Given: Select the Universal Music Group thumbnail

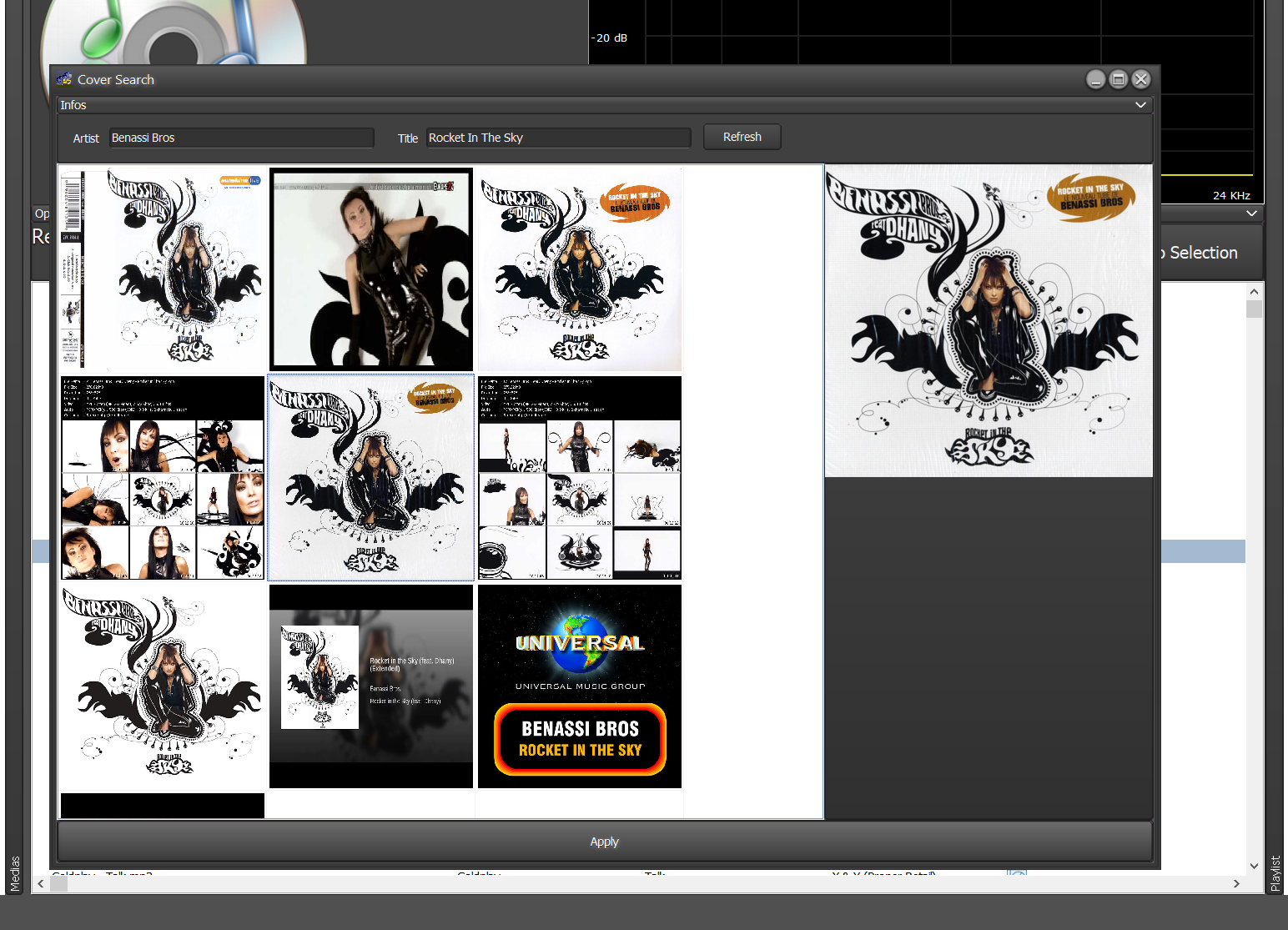Looking at the screenshot, I should [x=580, y=686].
